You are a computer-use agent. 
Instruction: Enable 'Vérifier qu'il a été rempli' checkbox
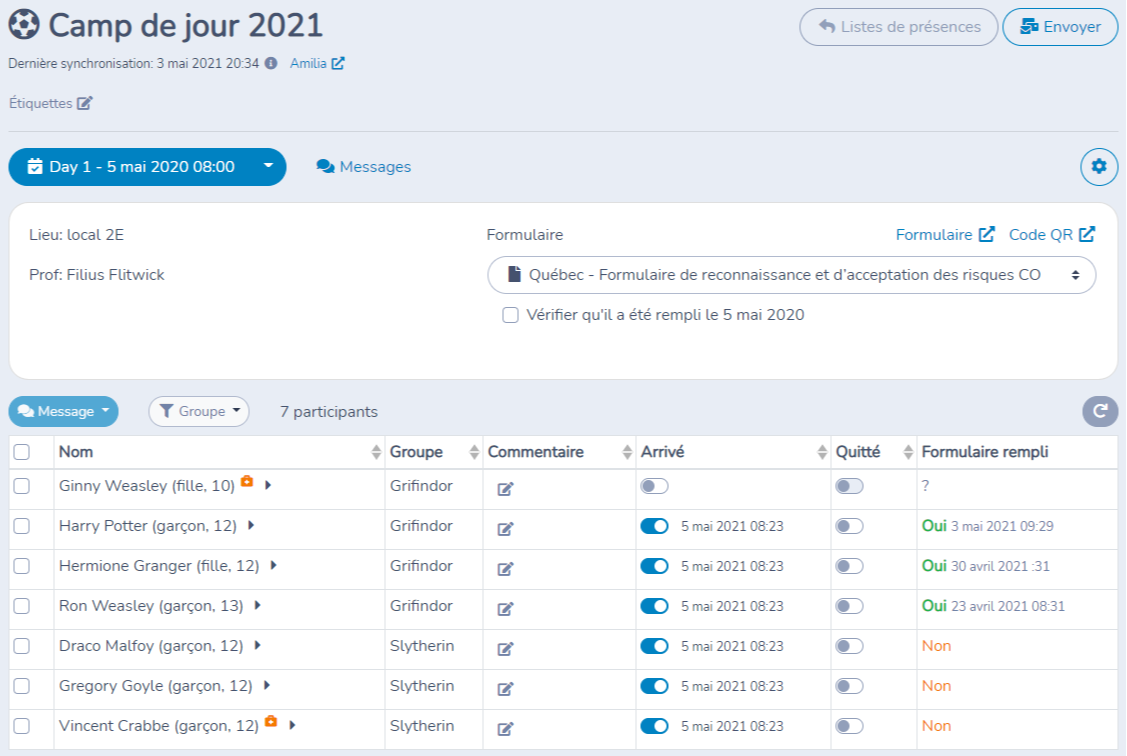click(x=510, y=315)
